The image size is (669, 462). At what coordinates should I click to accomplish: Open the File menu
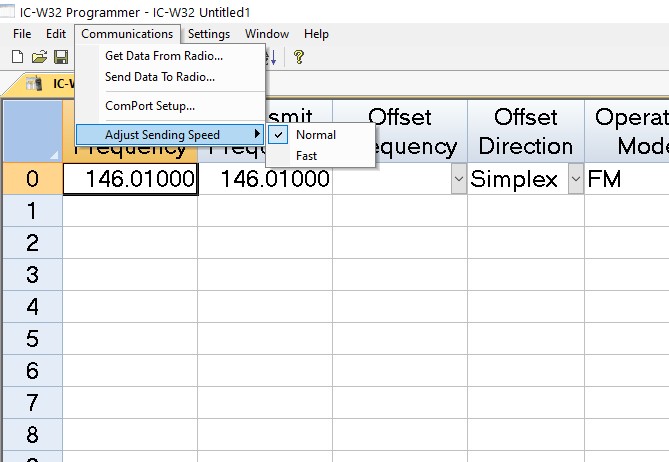point(22,34)
